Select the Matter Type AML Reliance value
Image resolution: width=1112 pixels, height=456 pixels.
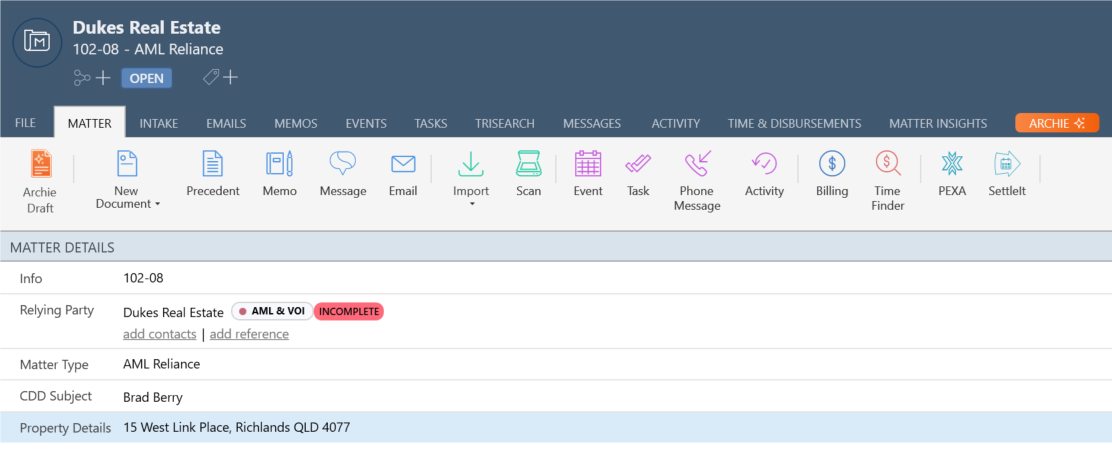coord(162,365)
